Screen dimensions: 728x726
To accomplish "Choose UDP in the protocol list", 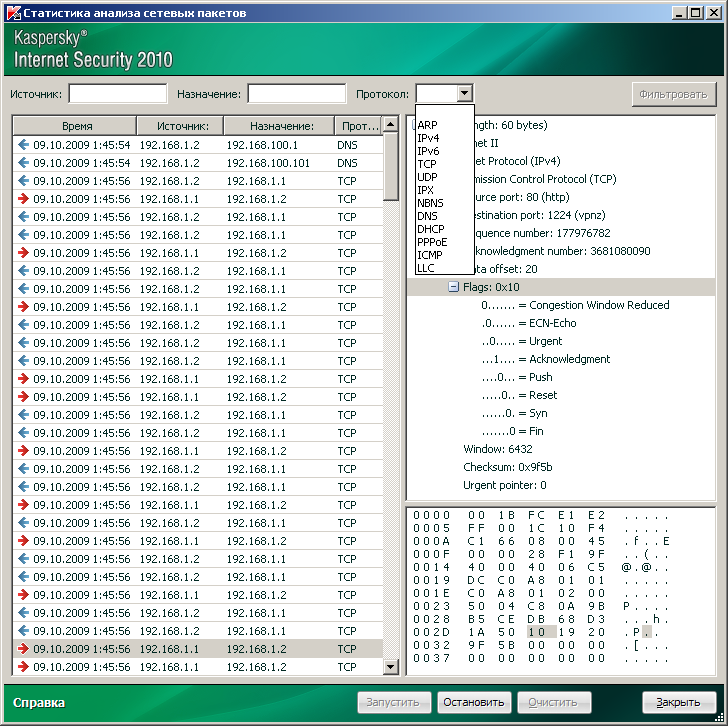I will click(427, 177).
